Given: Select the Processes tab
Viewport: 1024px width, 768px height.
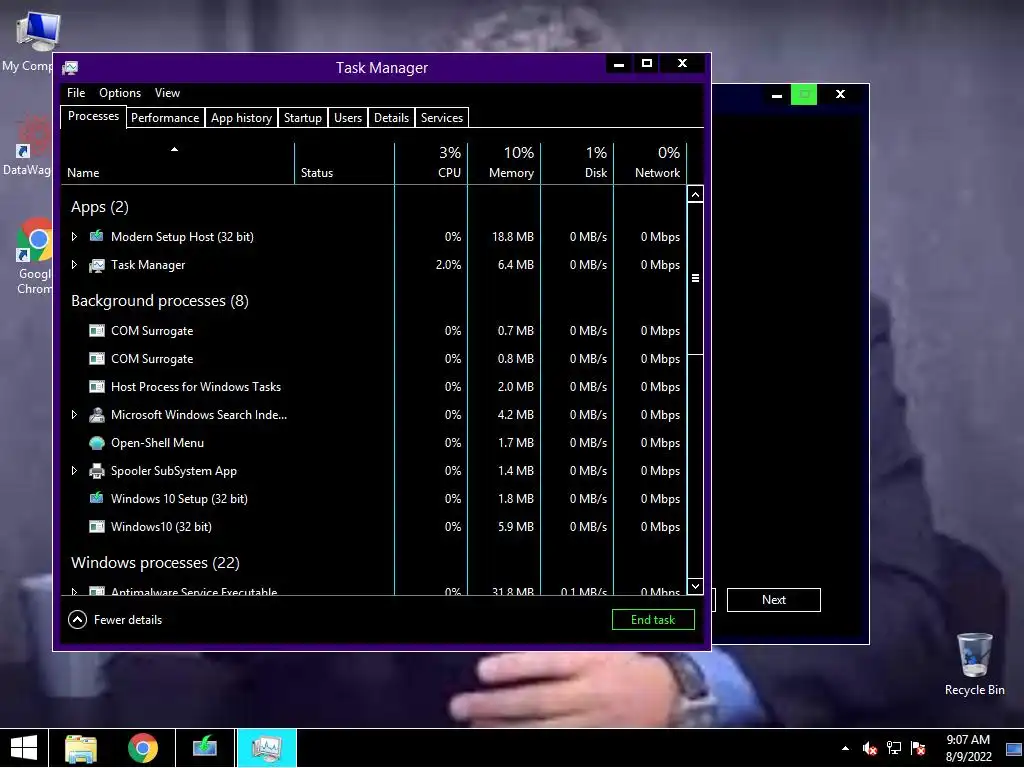Looking at the screenshot, I should 93,116.
